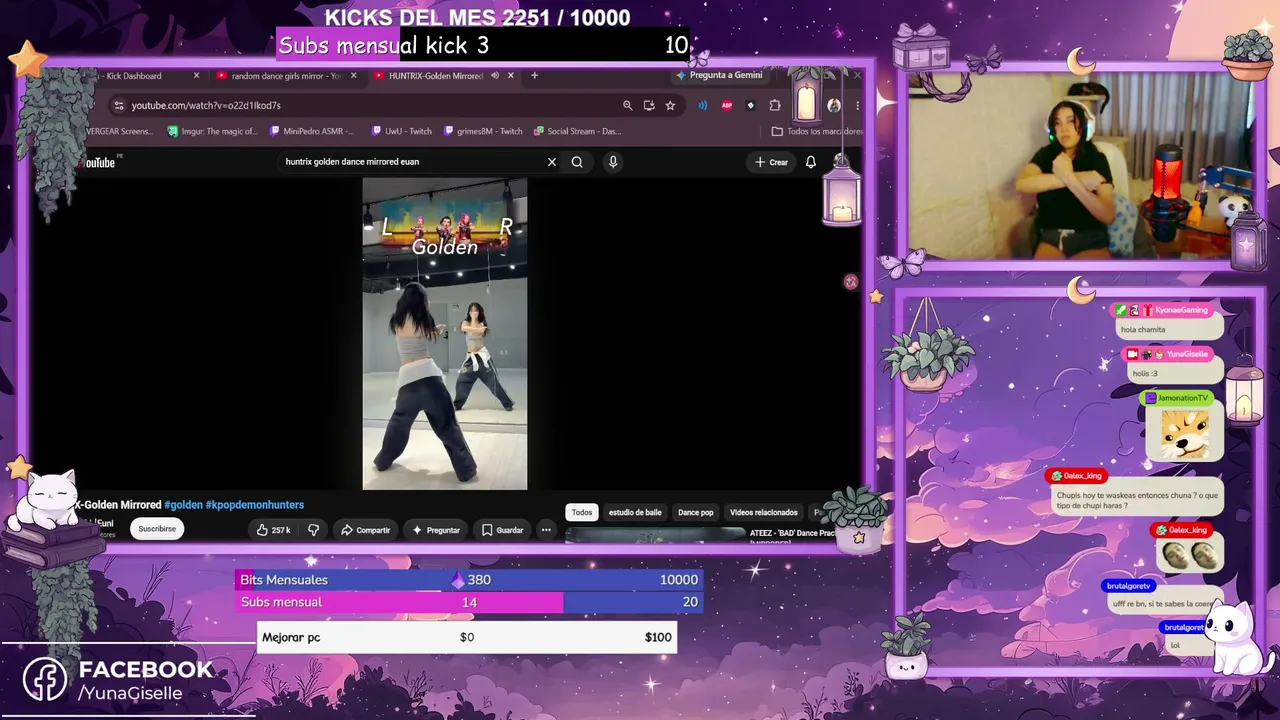Click the Golden dance video player
This screenshot has width=1280, height=720.
445,334
